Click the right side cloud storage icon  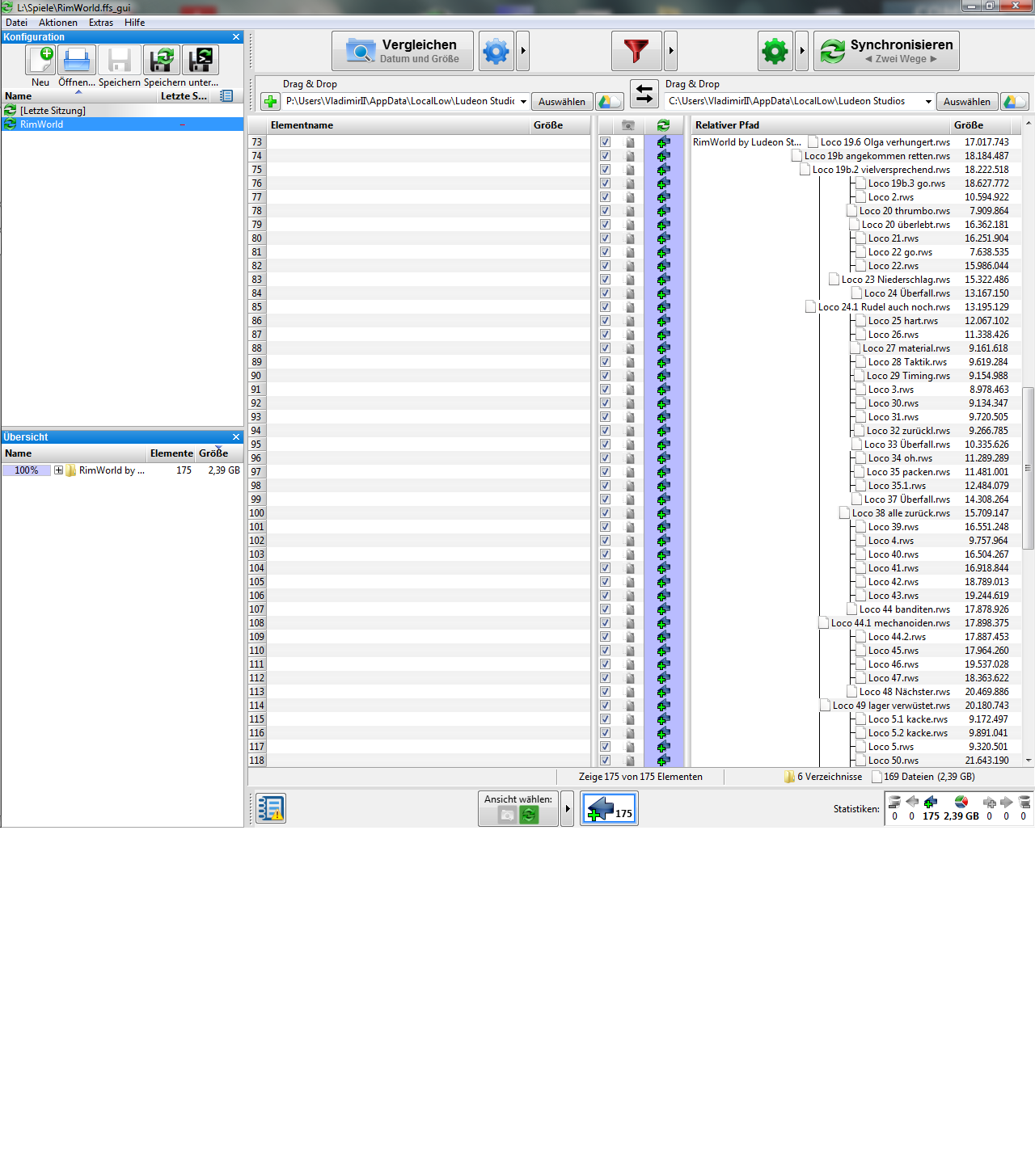pyautogui.click(x=1014, y=101)
